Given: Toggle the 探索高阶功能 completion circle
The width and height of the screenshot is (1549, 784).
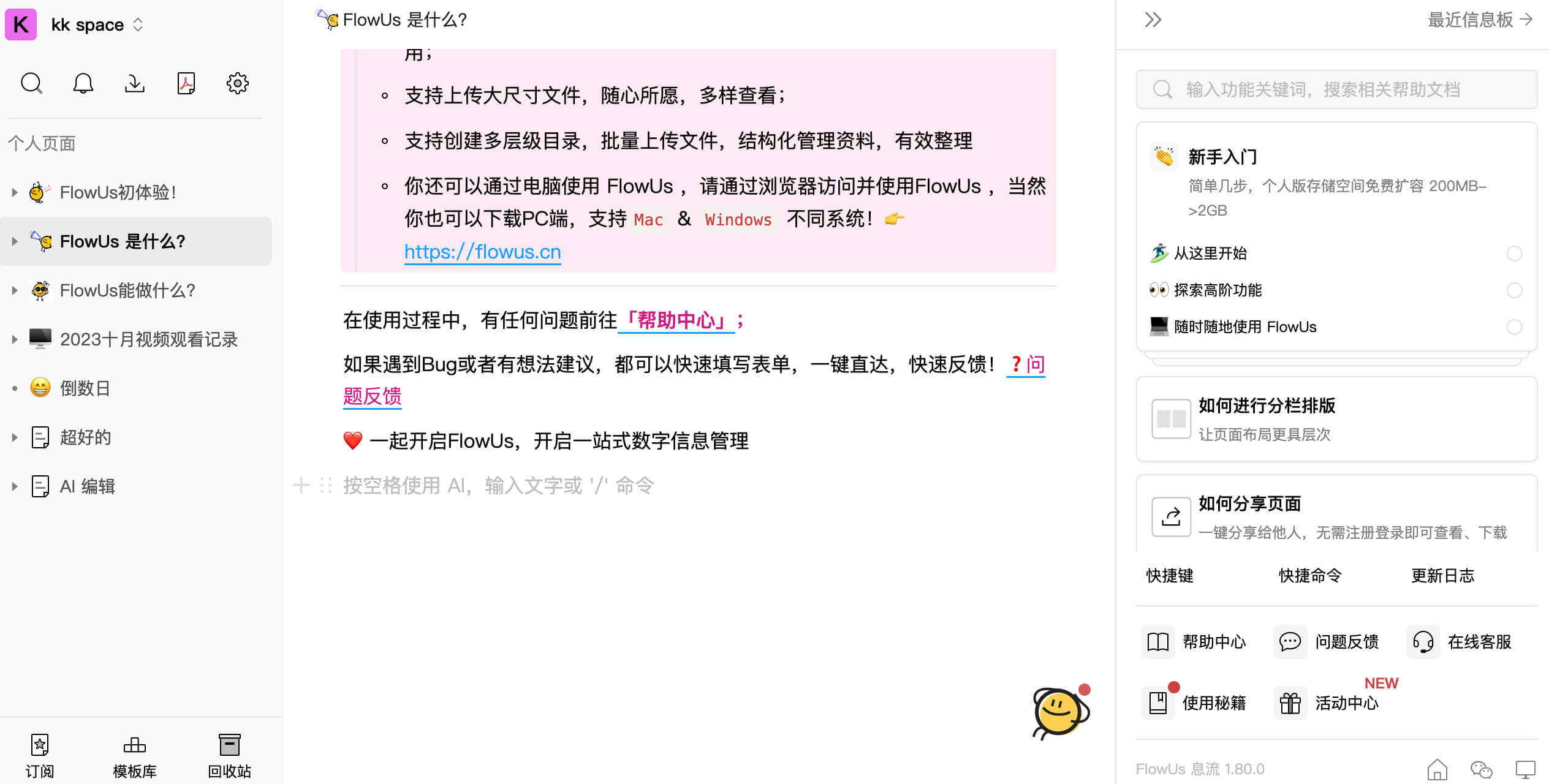Looking at the screenshot, I should click(x=1514, y=290).
